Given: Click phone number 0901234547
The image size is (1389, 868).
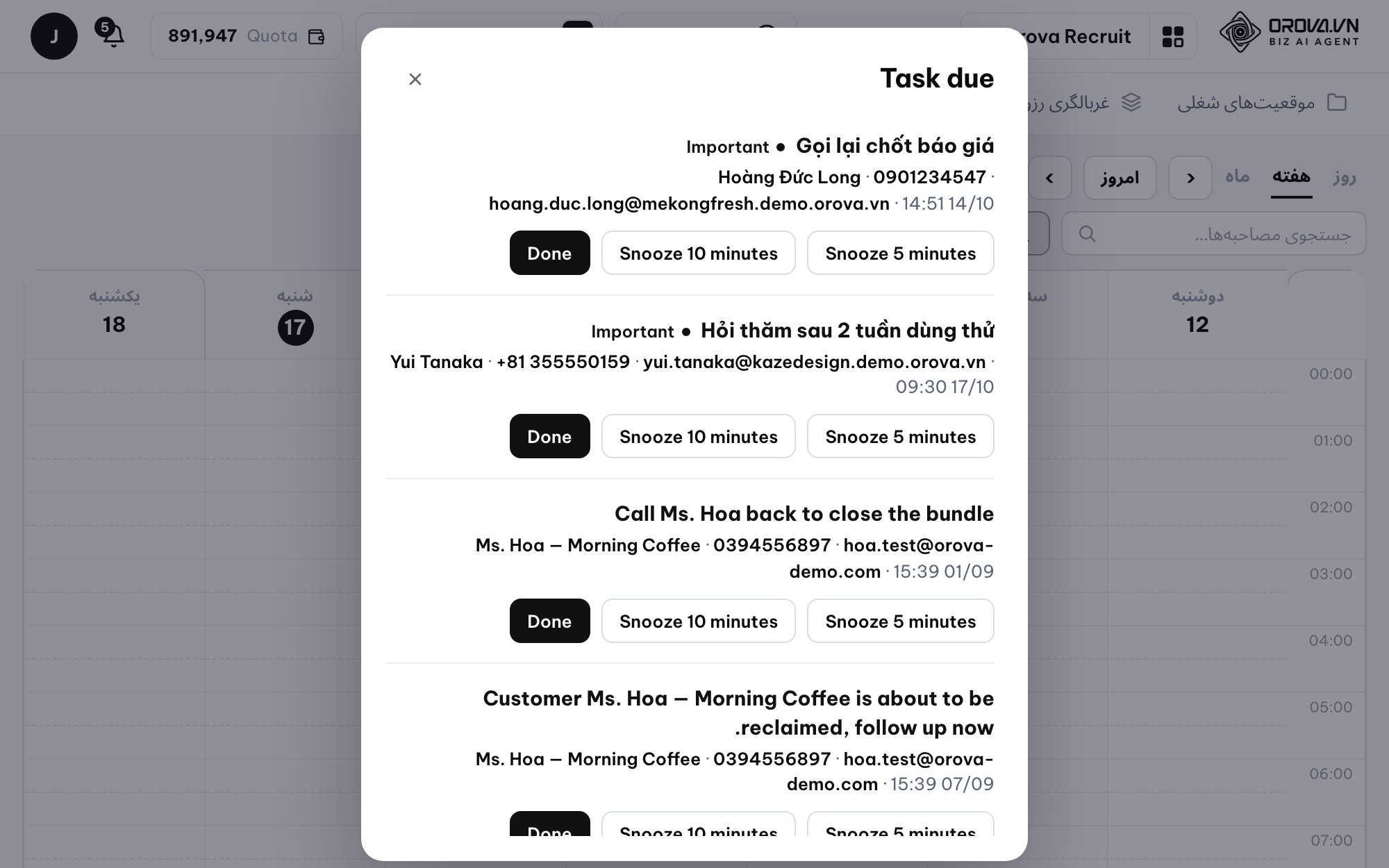Looking at the screenshot, I should 929,177.
